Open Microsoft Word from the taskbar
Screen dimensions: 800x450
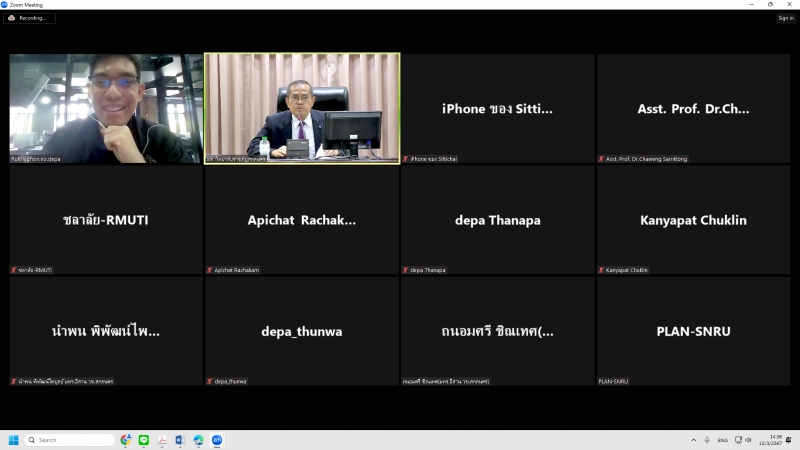tap(180, 440)
